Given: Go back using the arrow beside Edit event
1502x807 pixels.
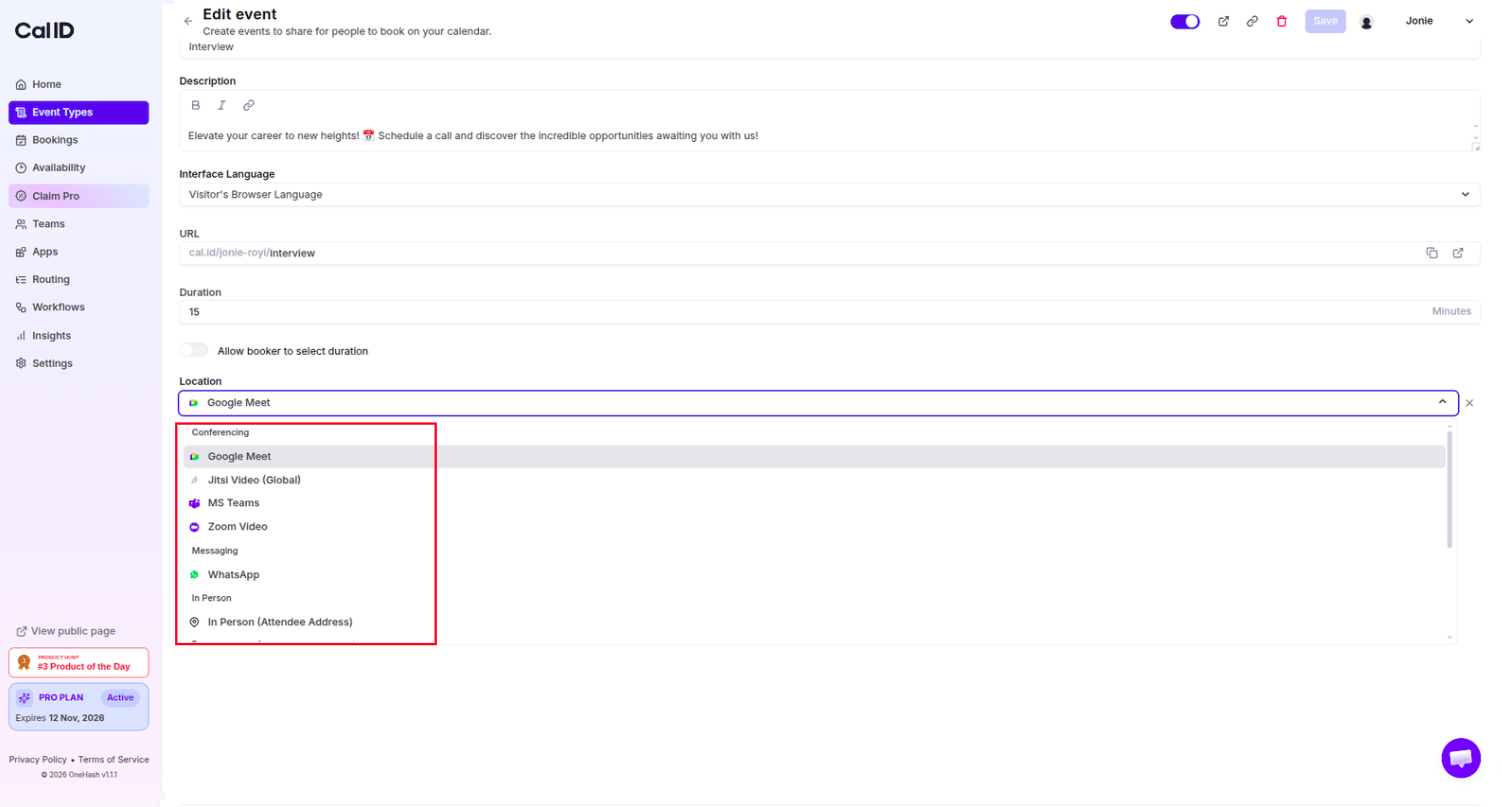Looking at the screenshot, I should pyautogui.click(x=188, y=21).
